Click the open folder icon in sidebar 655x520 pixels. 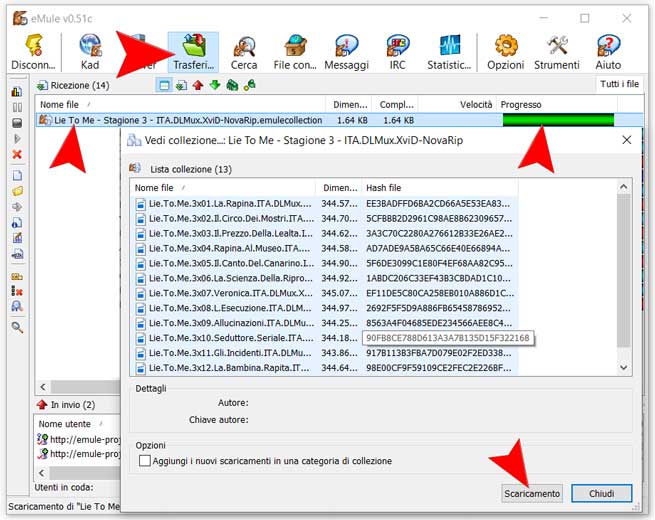[17, 191]
